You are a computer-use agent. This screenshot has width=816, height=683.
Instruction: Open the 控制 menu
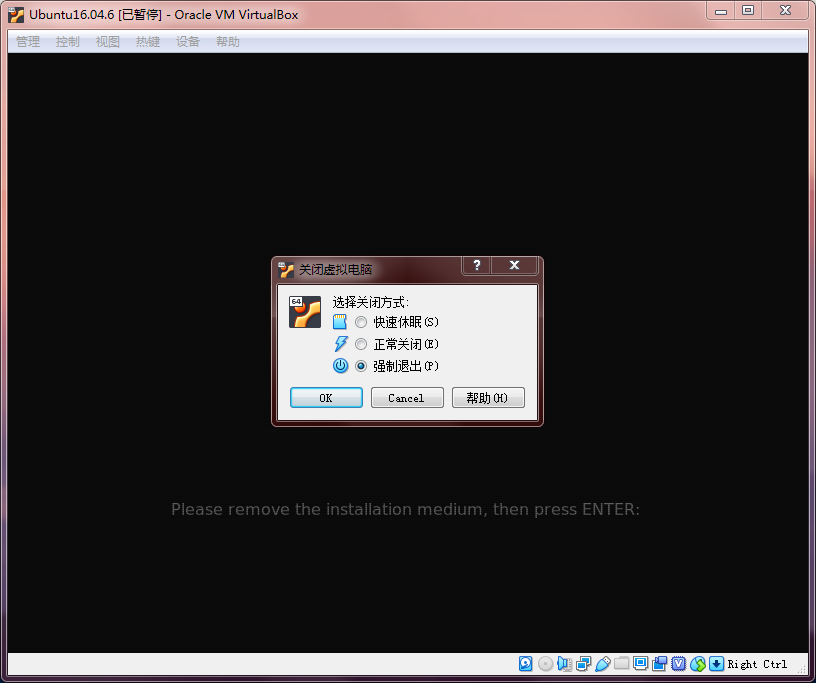click(x=68, y=42)
